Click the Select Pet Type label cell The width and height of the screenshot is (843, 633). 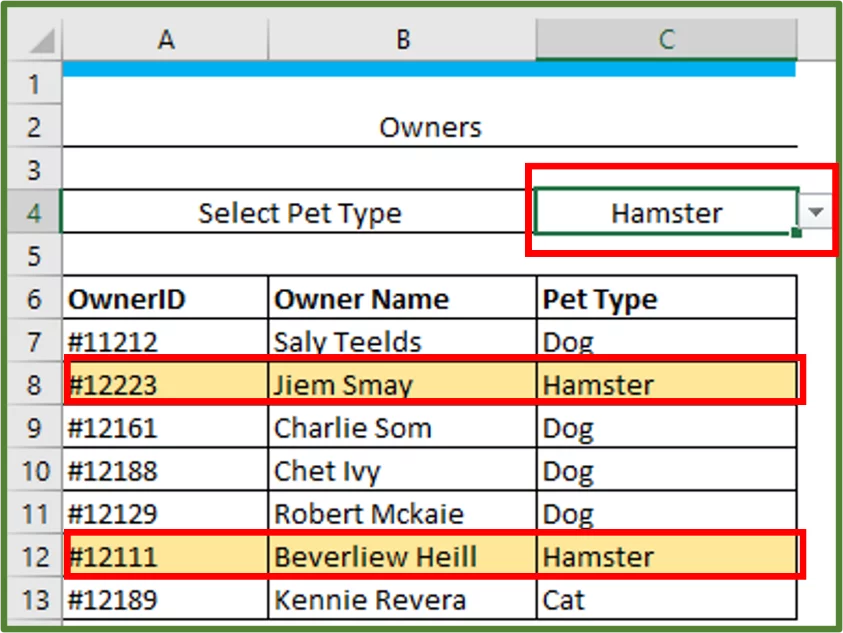pyautogui.click(x=299, y=212)
